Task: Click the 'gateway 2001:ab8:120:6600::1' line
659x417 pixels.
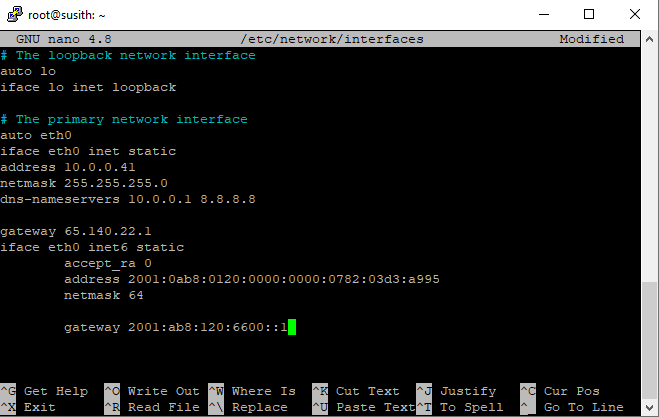Action: (x=176, y=327)
